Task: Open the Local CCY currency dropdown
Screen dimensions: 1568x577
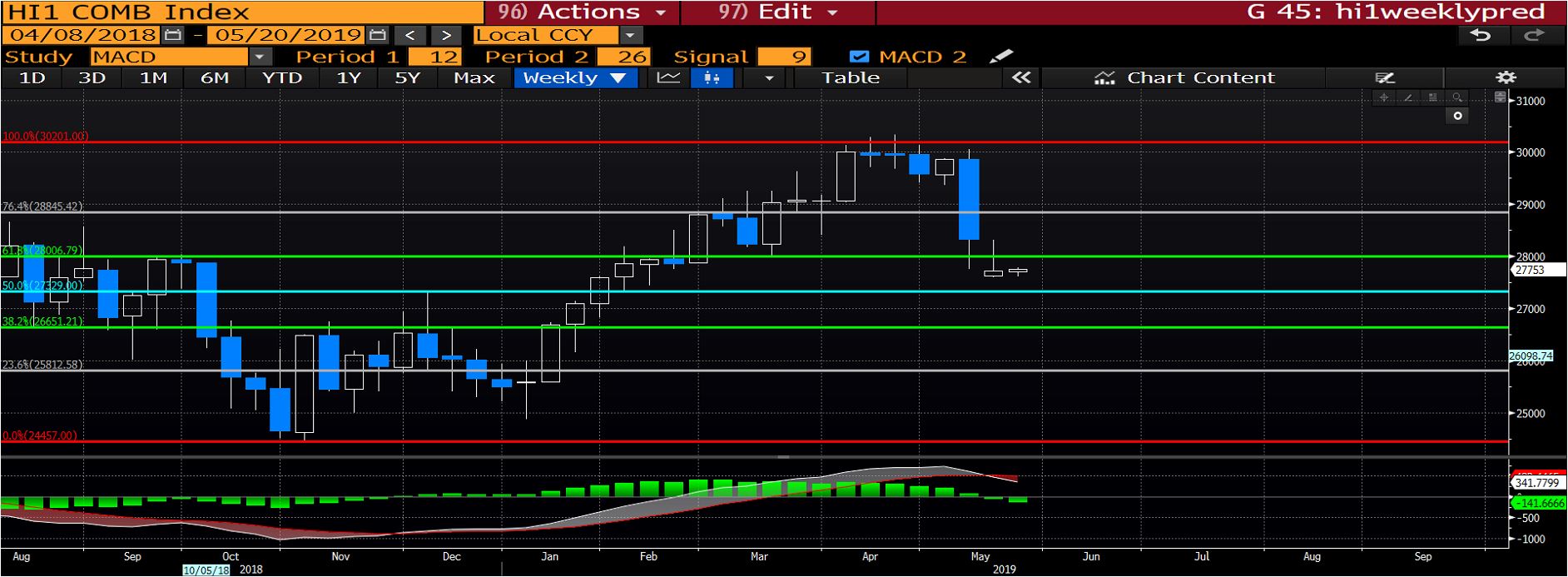Action: (x=630, y=35)
